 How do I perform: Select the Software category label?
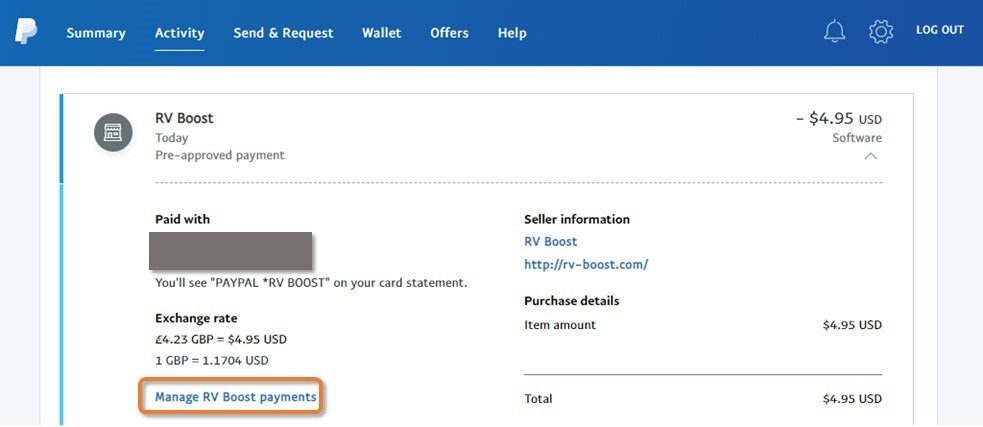click(857, 138)
